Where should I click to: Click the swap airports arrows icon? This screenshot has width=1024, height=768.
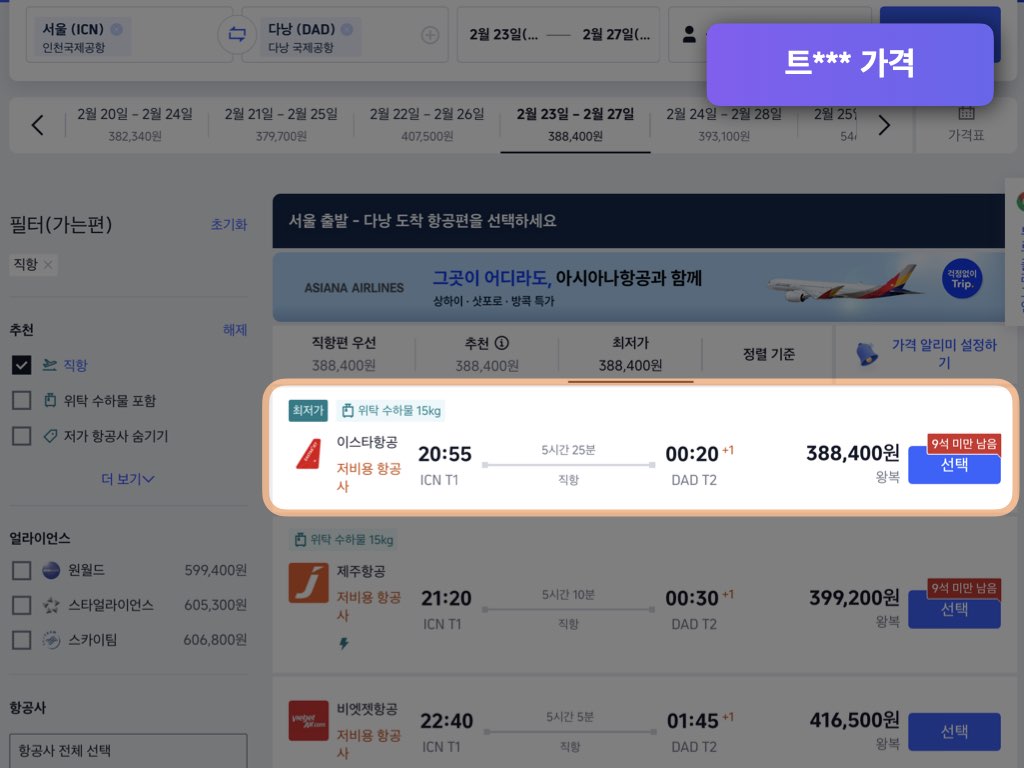tap(236, 34)
